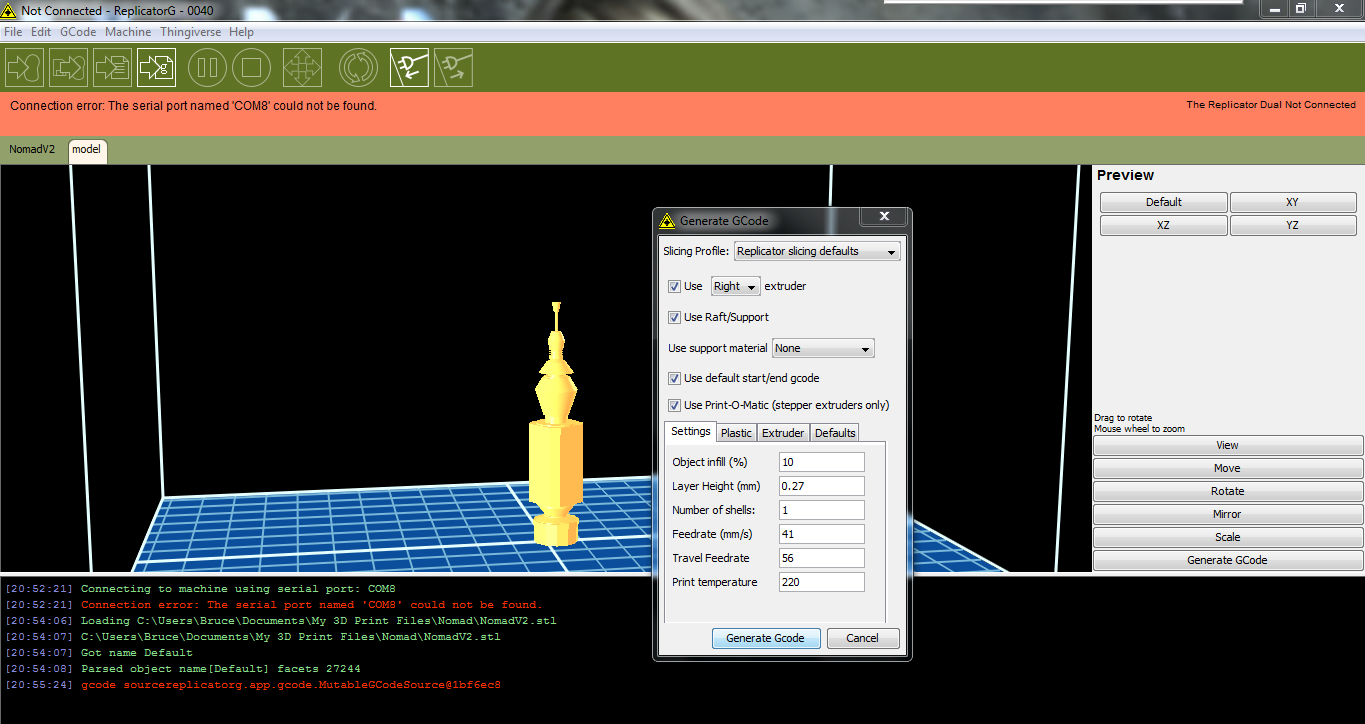The width and height of the screenshot is (1365, 724).
Task: Uncheck Use Raft/Support
Action: (x=675, y=317)
